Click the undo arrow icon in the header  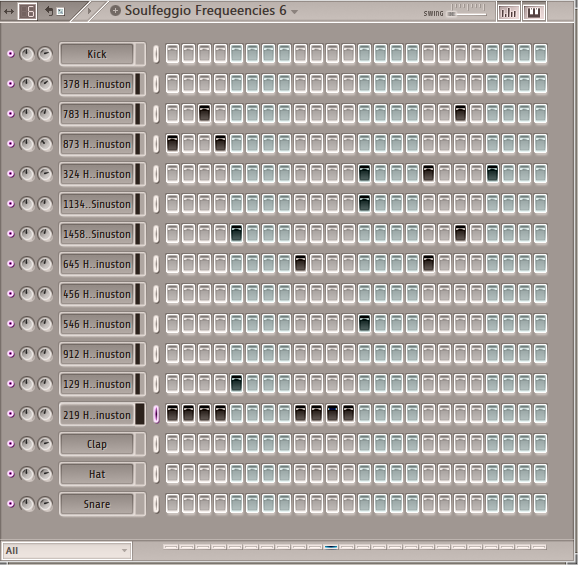pos(49,11)
